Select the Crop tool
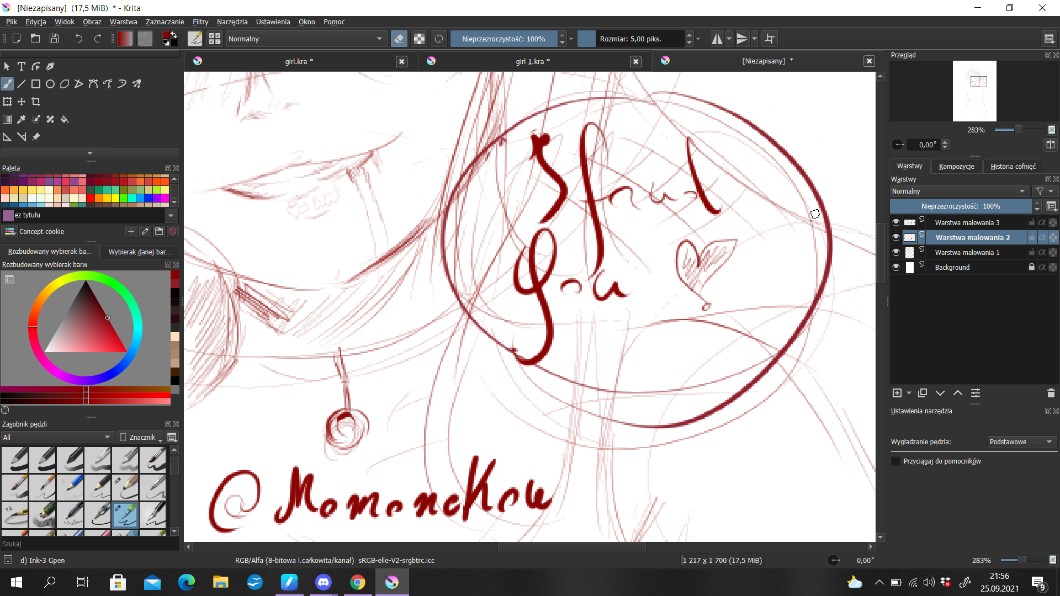Viewport: 1060px width, 596px height. [x=36, y=102]
